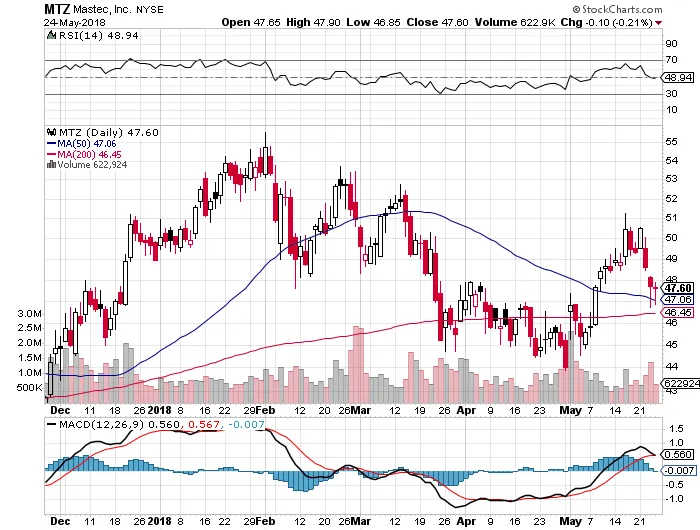Image resolution: width=700 pixels, height=530 pixels.
Task: Click the boxed -0.007 histogram tag on right axis
Action: coord(679,470)
